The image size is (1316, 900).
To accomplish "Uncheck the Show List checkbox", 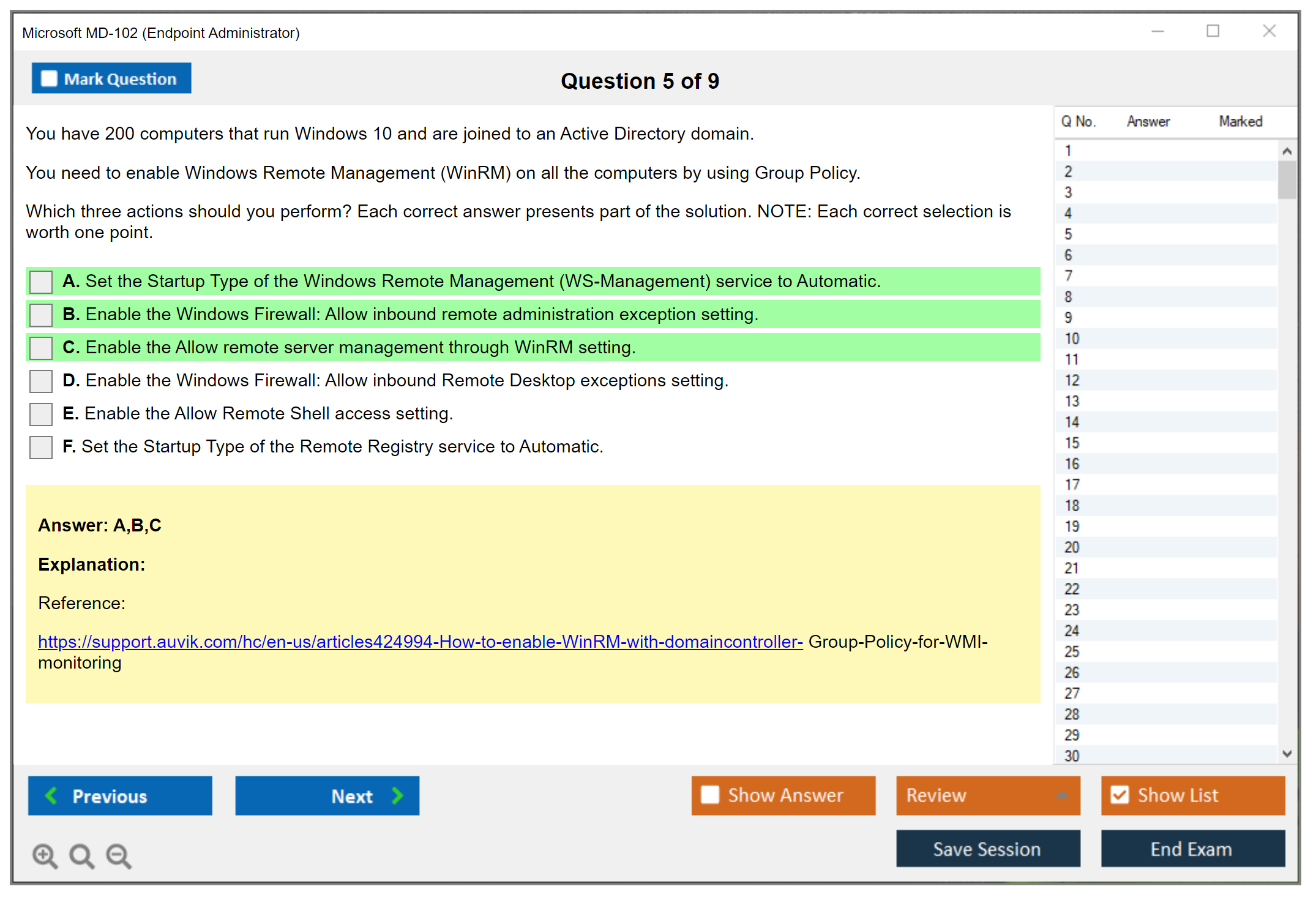I will click(1120, 795).
